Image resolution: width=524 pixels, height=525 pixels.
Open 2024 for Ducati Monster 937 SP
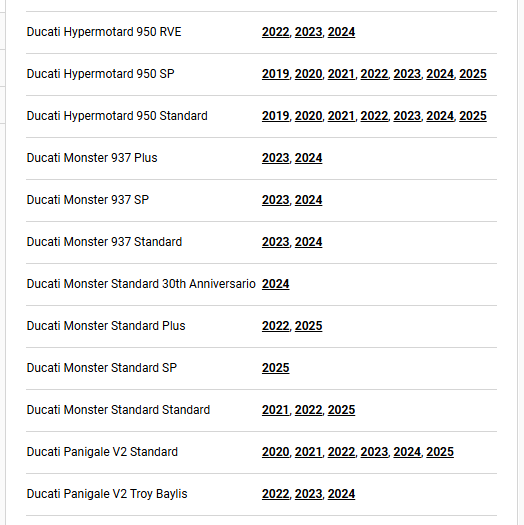coord(308,200)
